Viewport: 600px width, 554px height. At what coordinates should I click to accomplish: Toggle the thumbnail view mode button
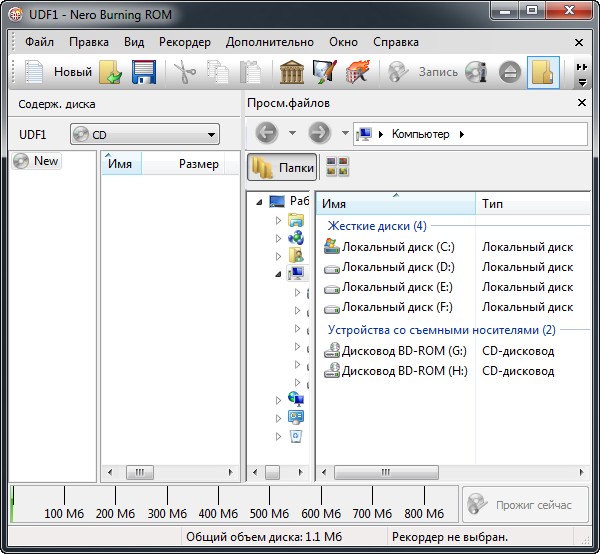pos(338,167)
